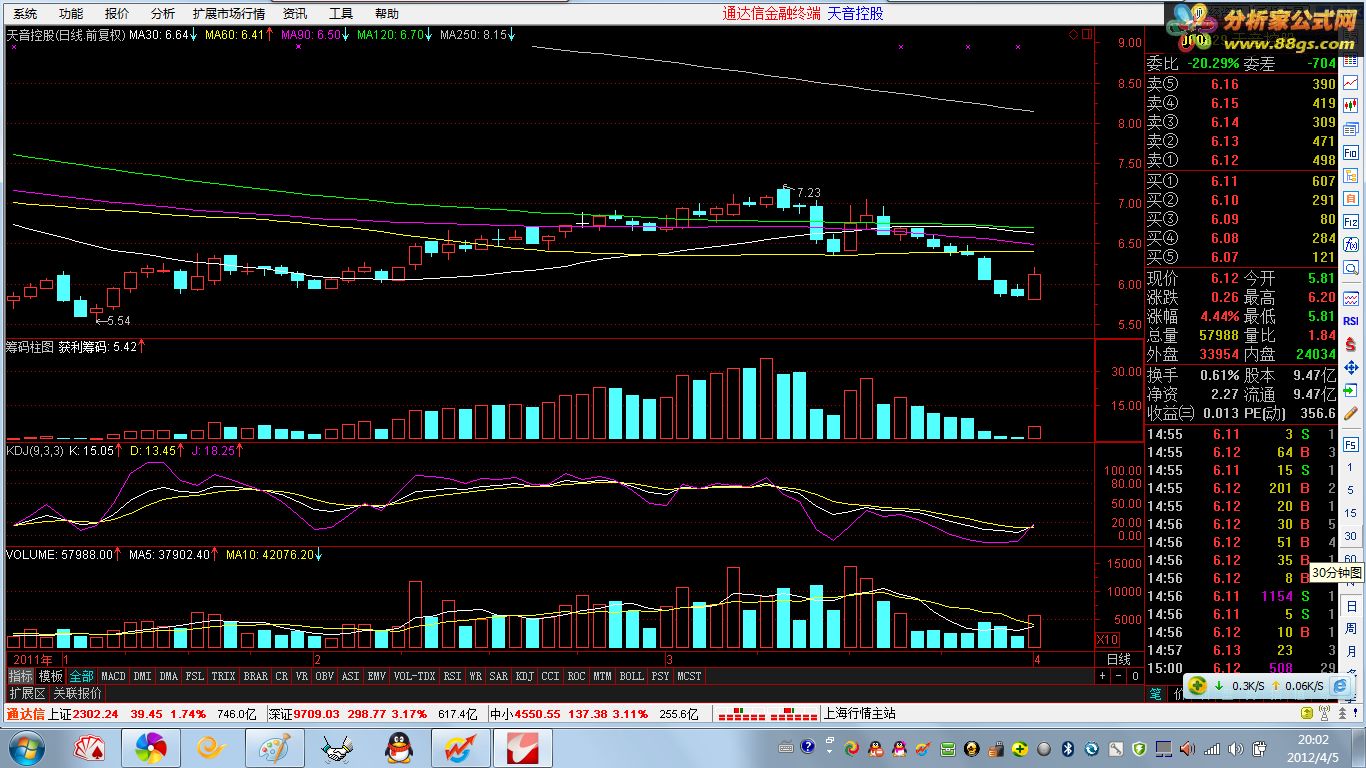Screen dimensions: 1366x768
Task: Click the plus zoom button beside 日线
Action: click(x=1102, y=677)
